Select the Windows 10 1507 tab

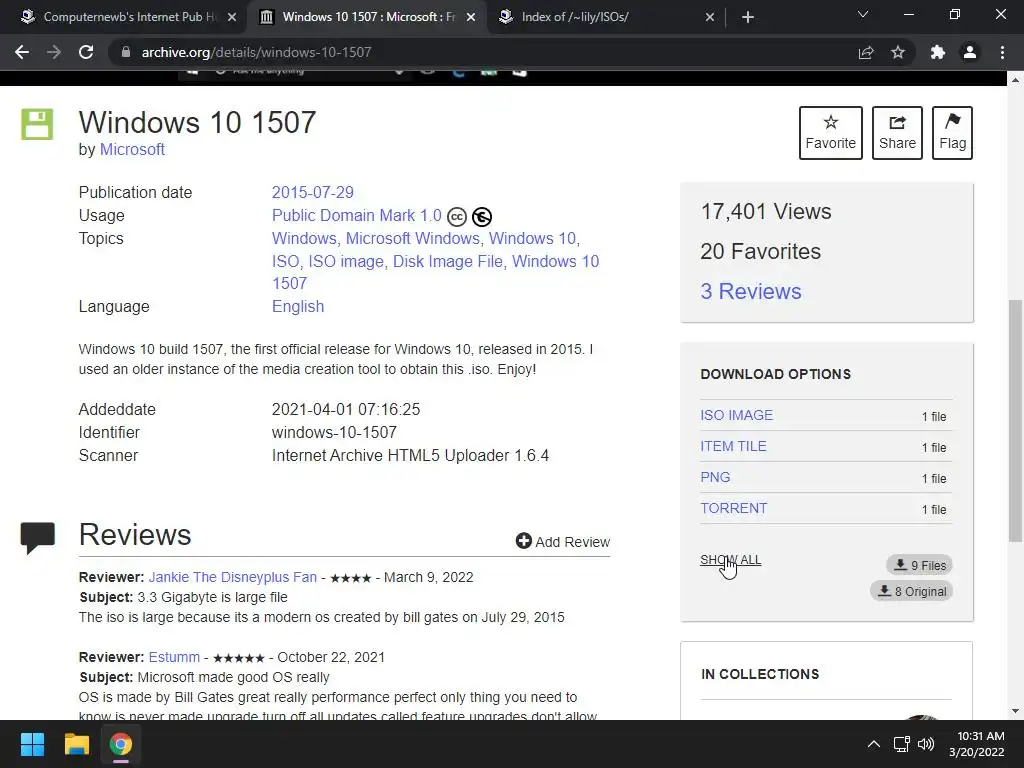367,17
